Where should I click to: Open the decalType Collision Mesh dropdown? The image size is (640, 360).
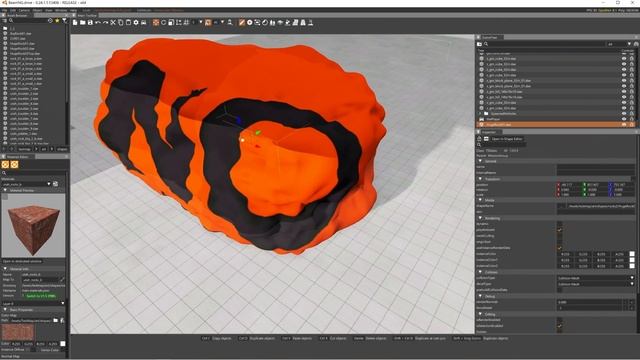tap(596, 284)
